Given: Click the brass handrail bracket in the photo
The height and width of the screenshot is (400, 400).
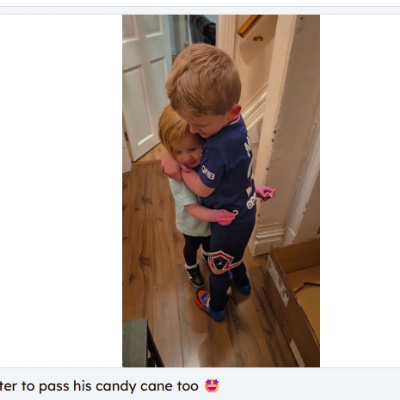Looking at the screenshot, I should (251, 27).
